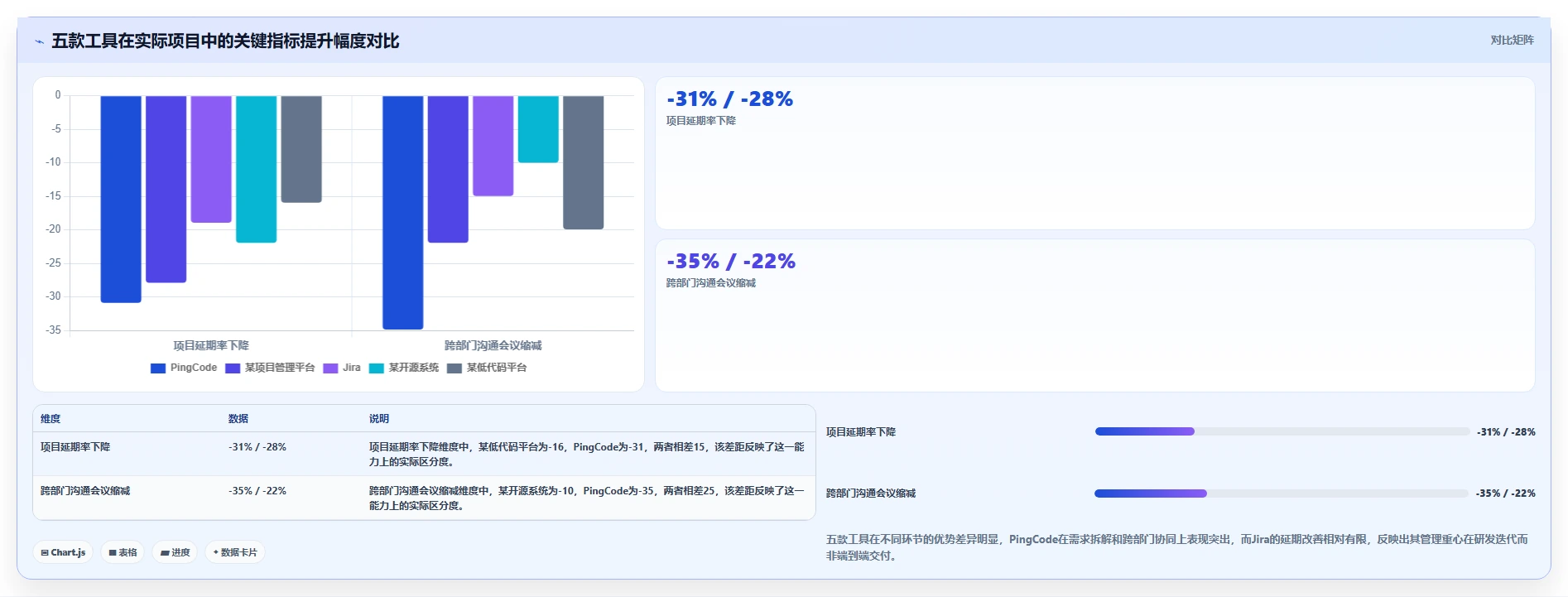Viewport: 1568px width, 597px height.
Task: Click table value -31% / -28%
Action: pos(257,447)
